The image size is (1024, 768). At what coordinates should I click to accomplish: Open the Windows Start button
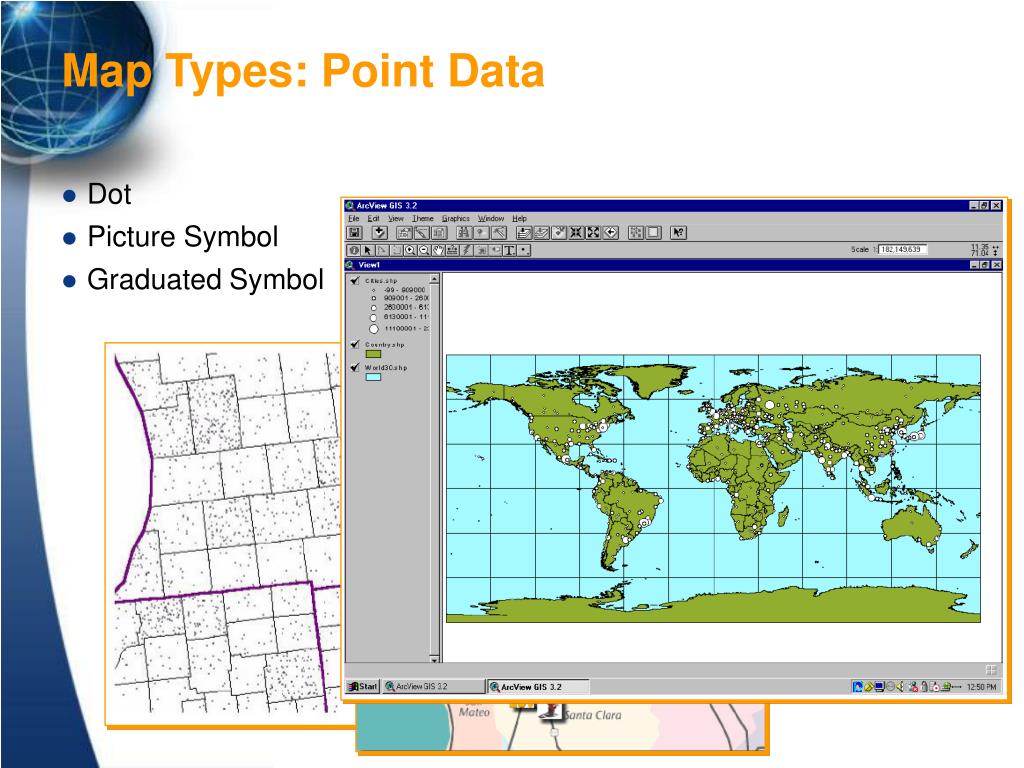click(x=362, y=687)
